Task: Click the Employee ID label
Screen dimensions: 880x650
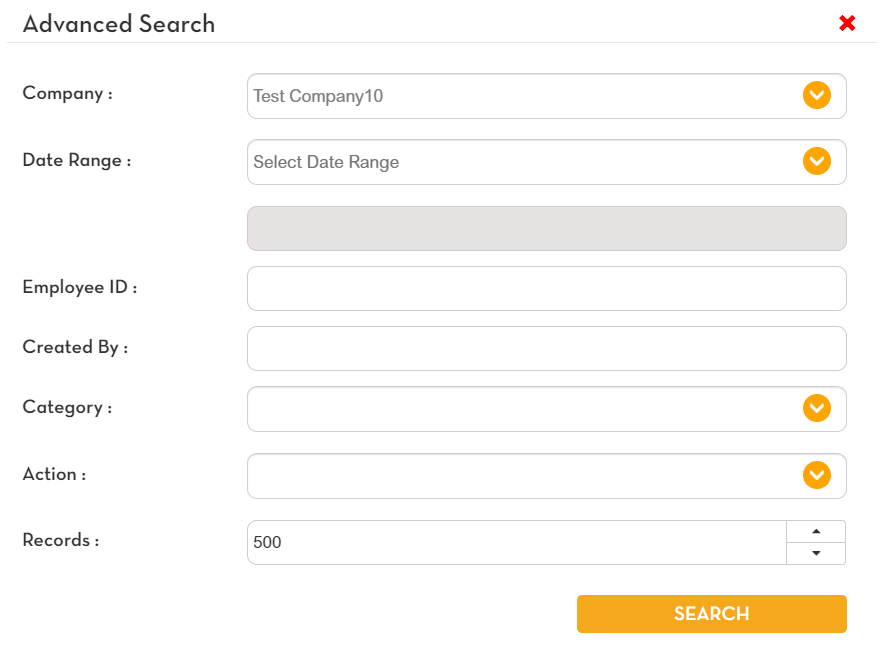Action: click(x=79, y=287)
